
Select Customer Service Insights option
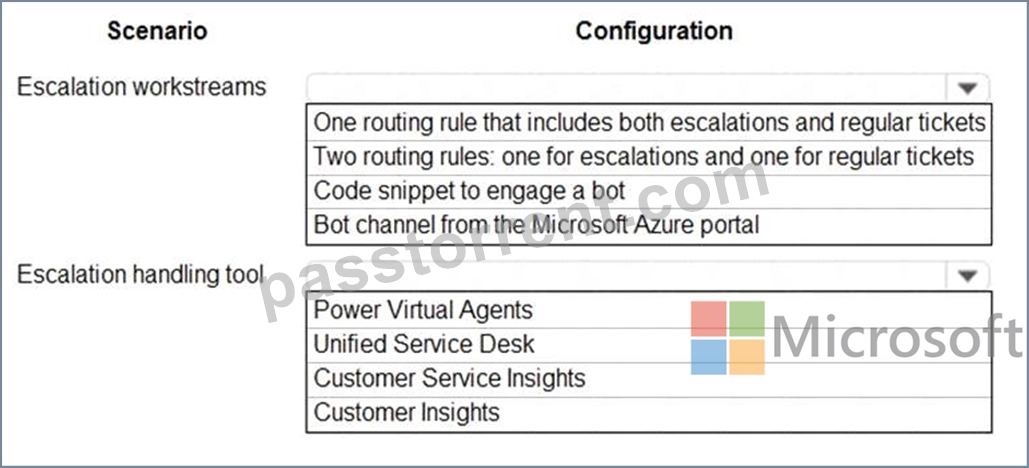[x=649, y=379]
